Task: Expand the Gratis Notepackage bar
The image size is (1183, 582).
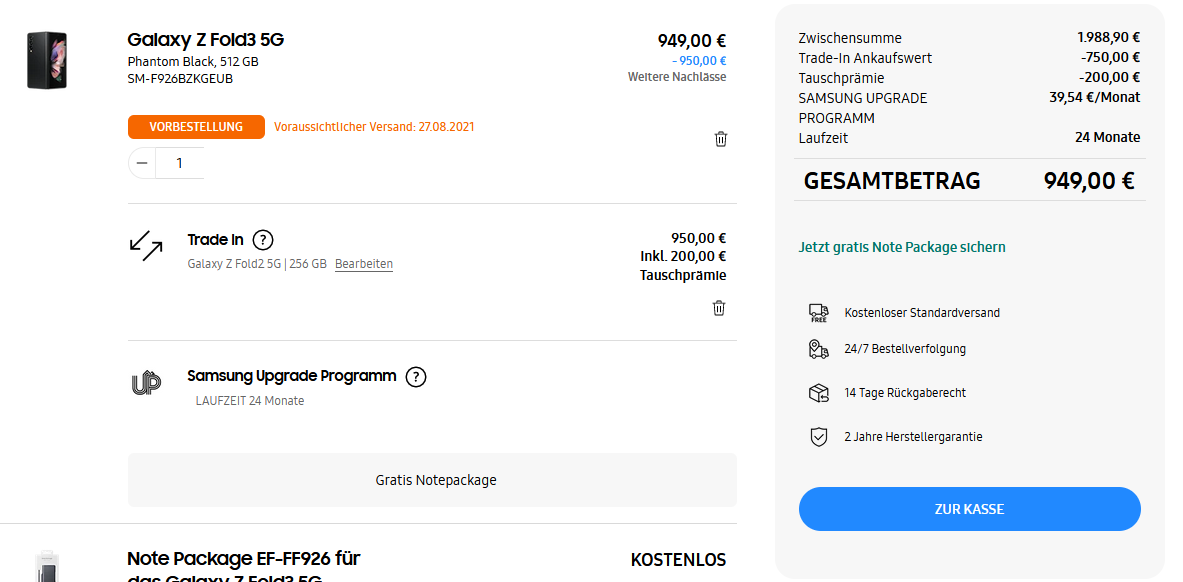Action: (x=432, y=480)
